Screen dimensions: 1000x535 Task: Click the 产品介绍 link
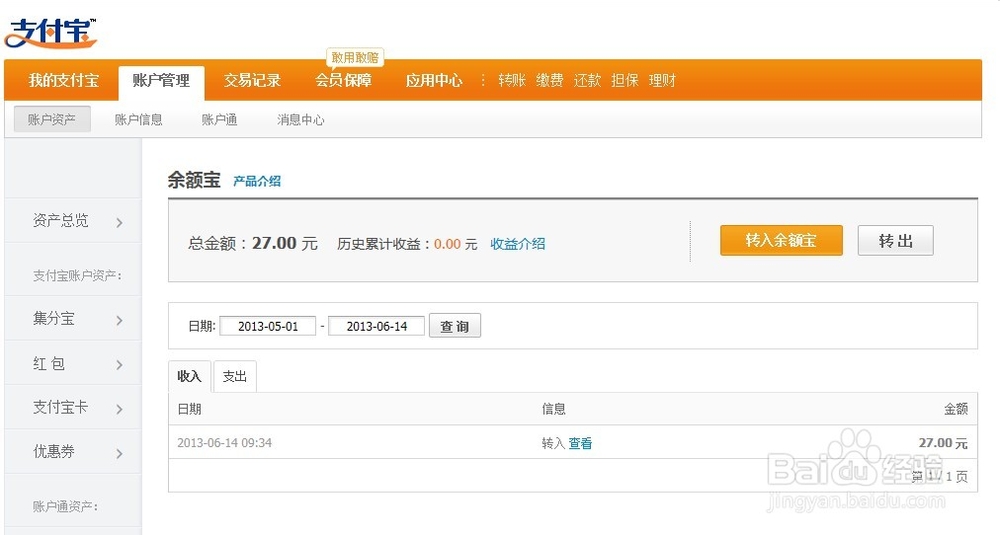pyautogui.click(x=257, y=181)
